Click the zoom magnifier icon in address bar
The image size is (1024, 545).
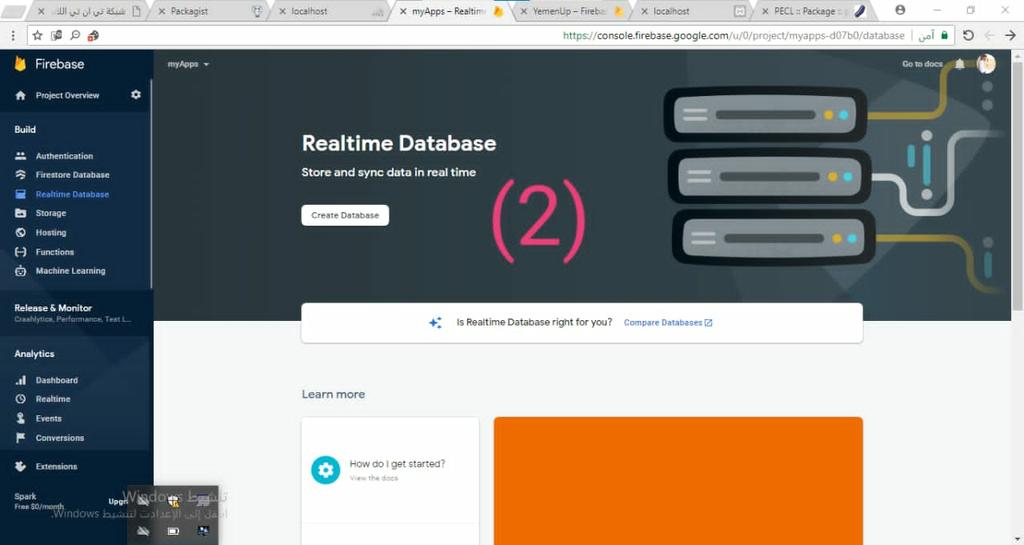pos(75,35)
